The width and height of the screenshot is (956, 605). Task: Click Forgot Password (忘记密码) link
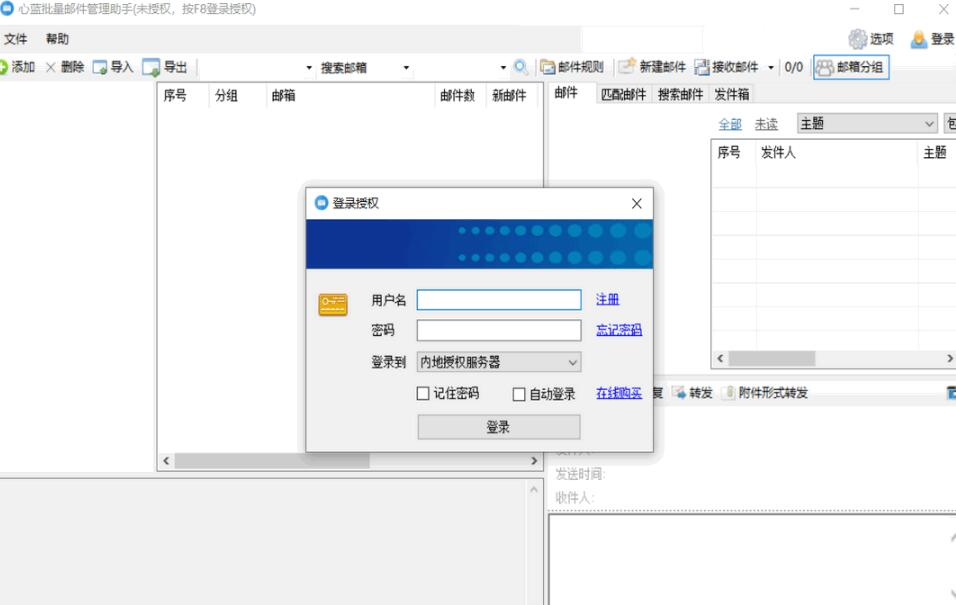tap(619, 330)
